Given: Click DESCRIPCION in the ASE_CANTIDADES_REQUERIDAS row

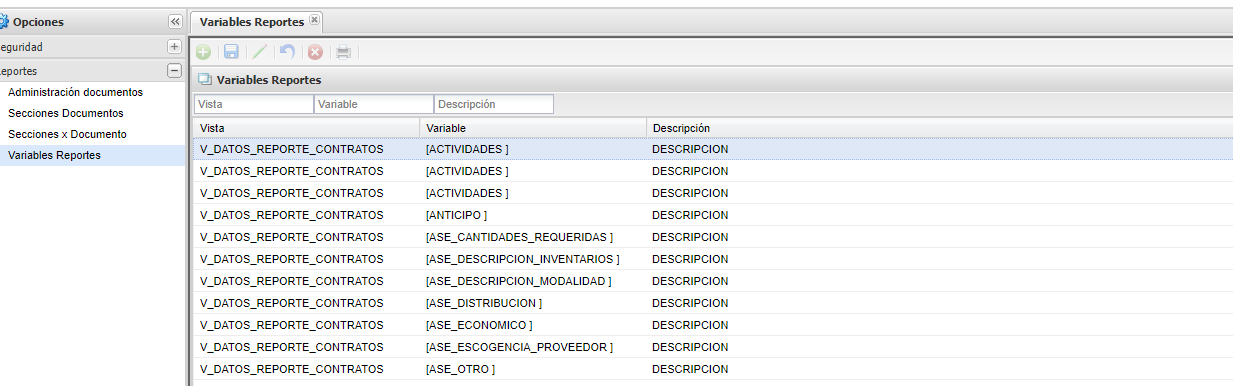Looking at the screenshot, I should point(690,237).
